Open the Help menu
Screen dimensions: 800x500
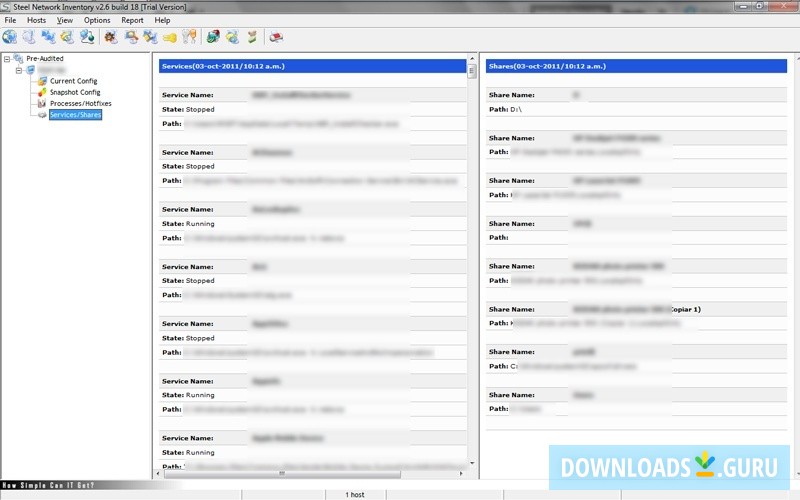click(162, 20)
